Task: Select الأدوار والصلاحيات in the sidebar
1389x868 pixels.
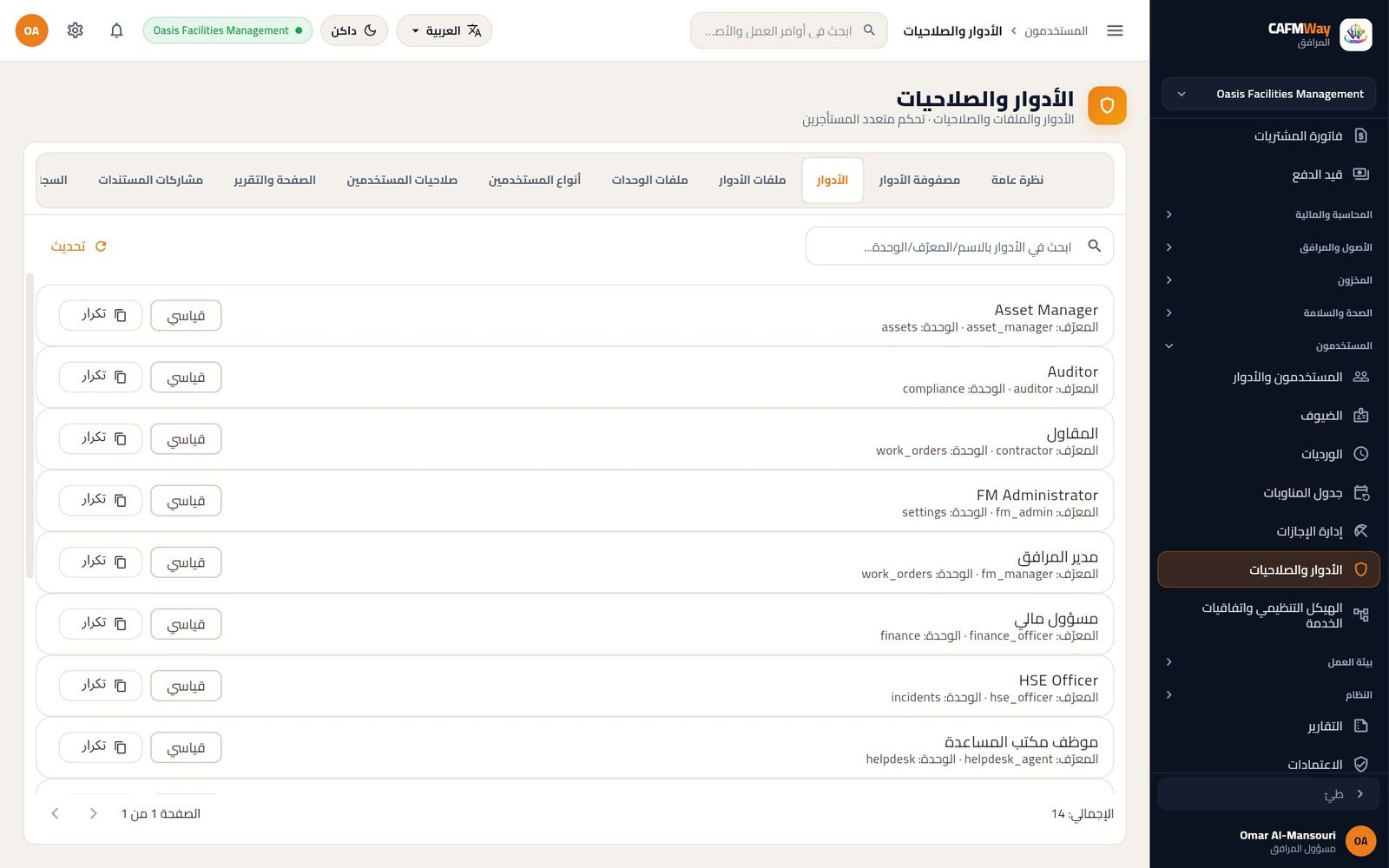Action: pyautogui.click(x=1268, y=569)
